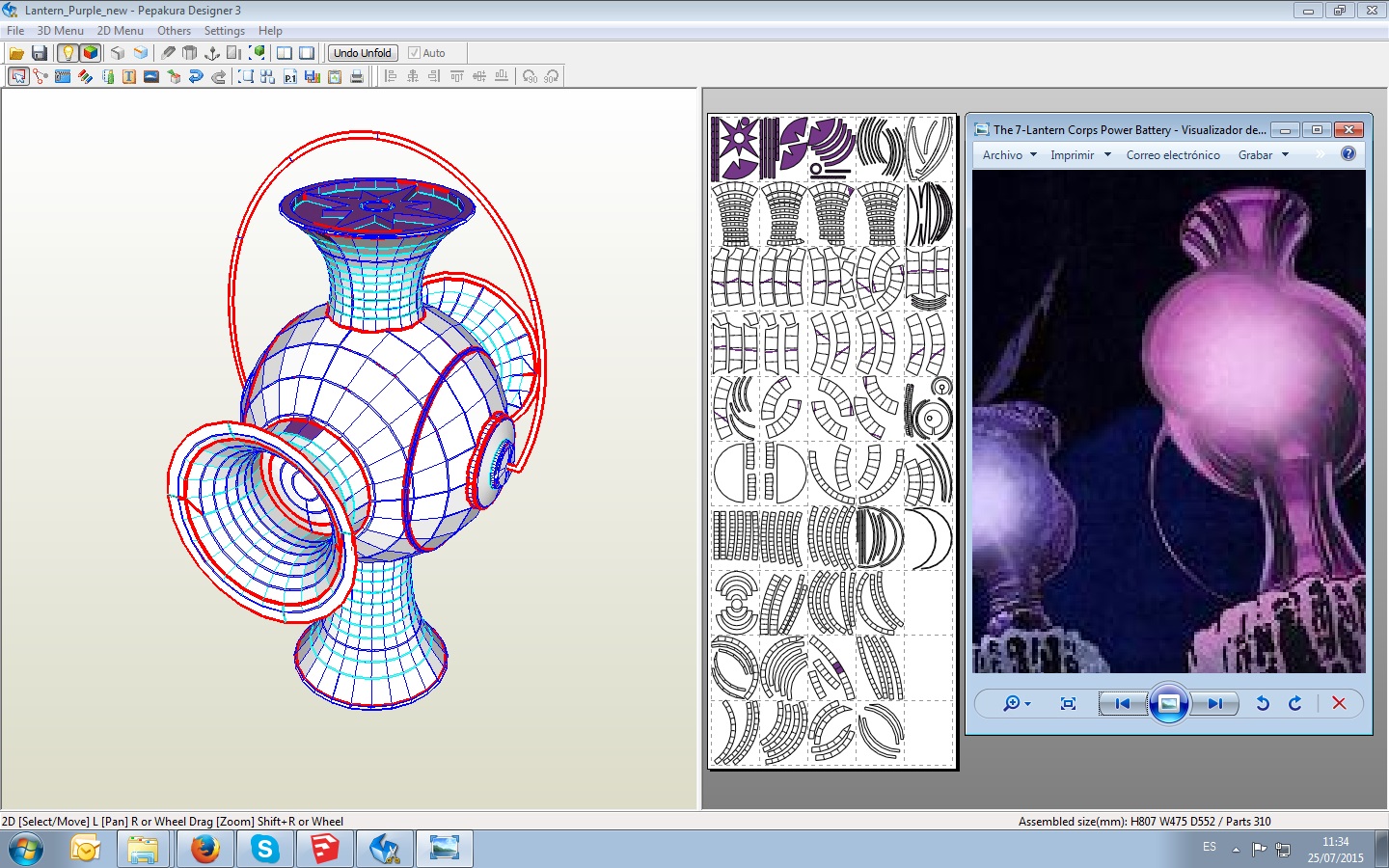
Task: Switch to the single-pane view layout icon
Action: pyautogui.click(x=307, y=53)
